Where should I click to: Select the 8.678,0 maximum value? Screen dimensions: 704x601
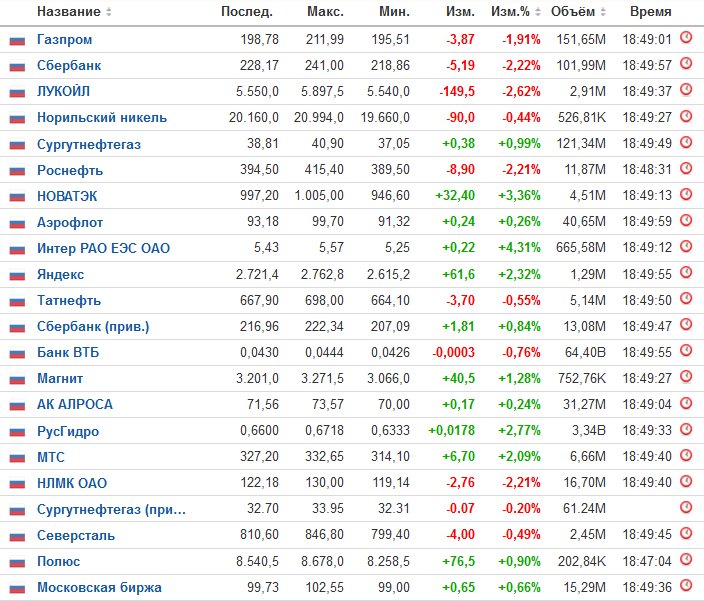[322, 562]
